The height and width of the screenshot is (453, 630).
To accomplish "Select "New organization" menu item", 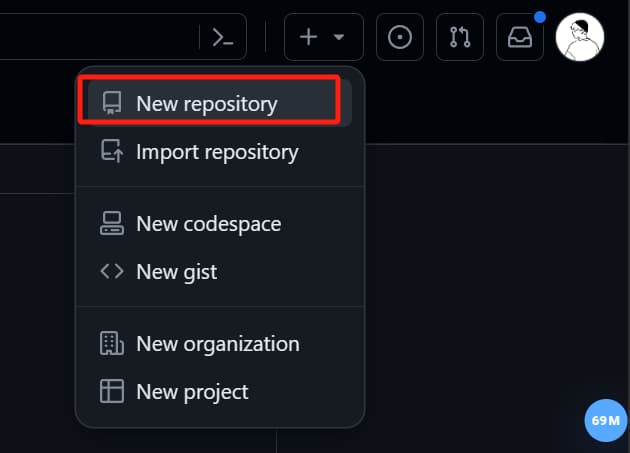I will tap(218, 343).
